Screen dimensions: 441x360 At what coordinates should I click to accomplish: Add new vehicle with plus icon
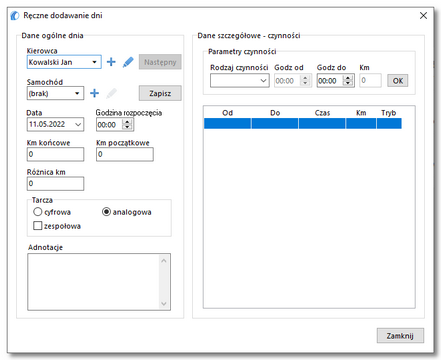pos(95,93)
